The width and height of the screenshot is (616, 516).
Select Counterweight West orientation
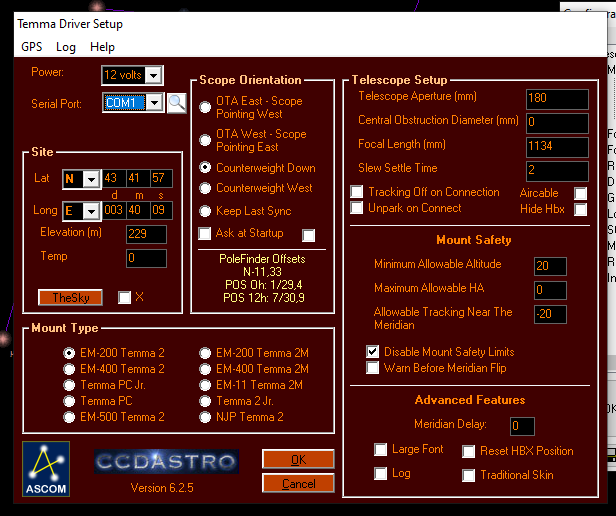pos(206,189)
